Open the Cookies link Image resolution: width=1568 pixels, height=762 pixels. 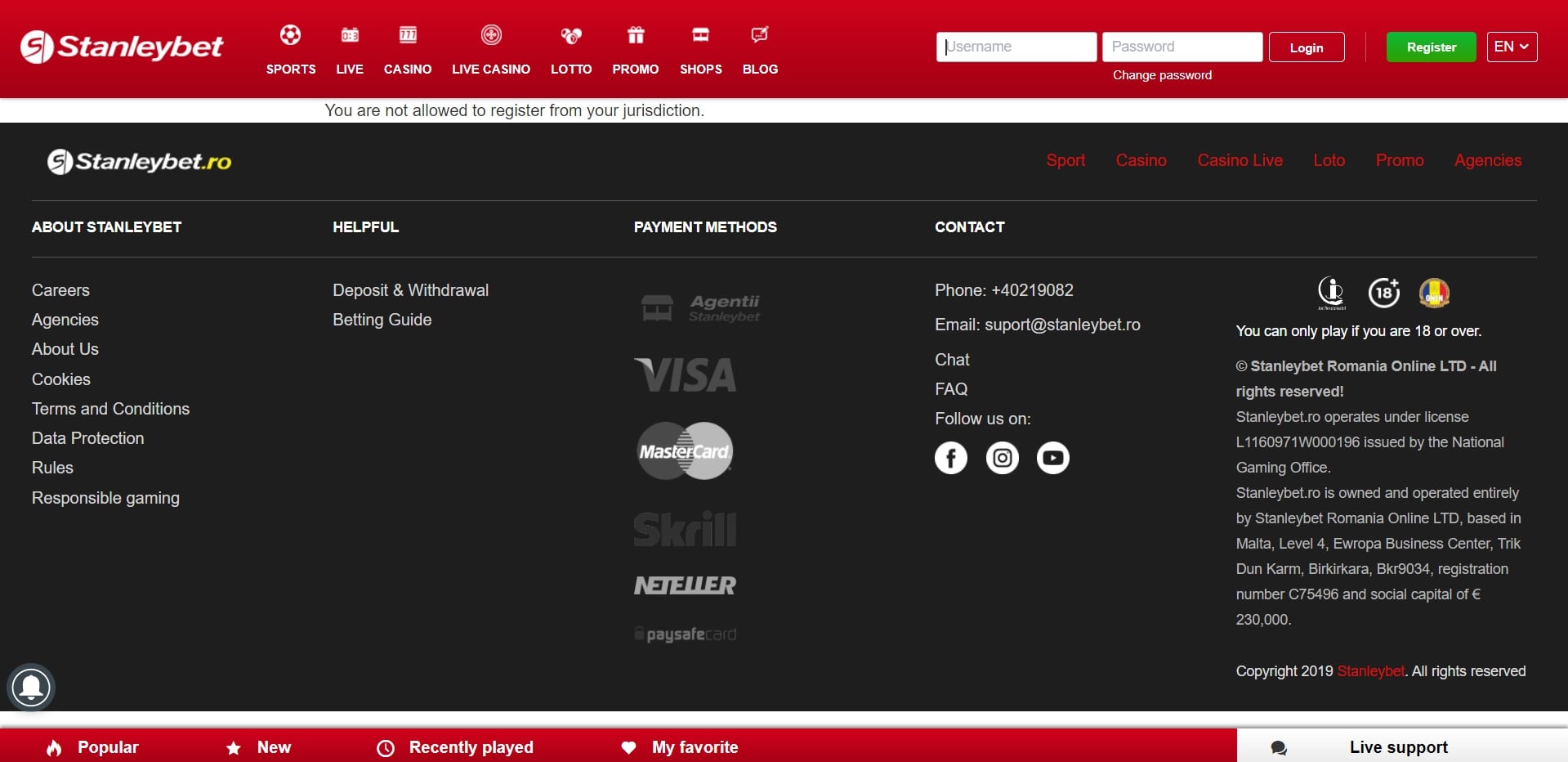pyautogui.click(x=61, y=379)
